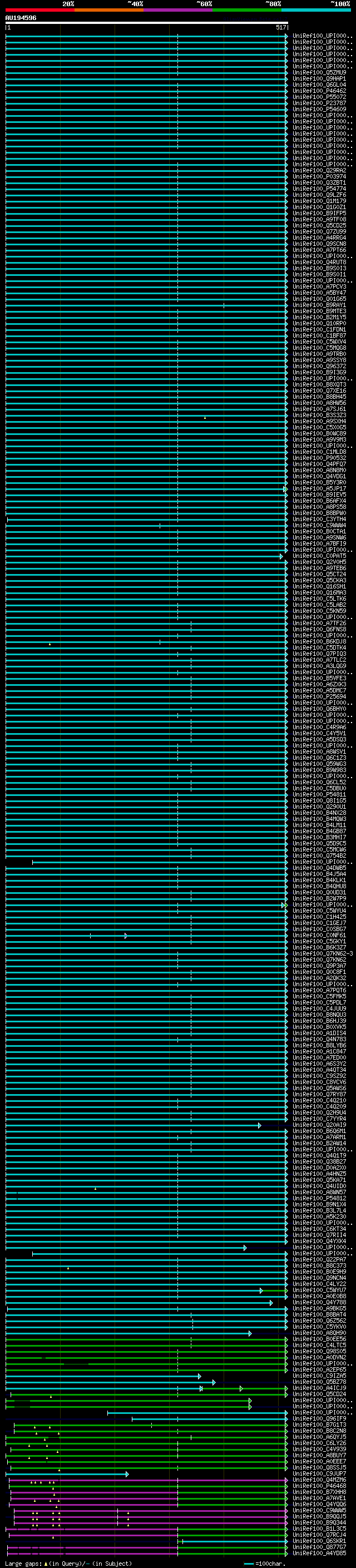The height and width of the screenshot is (1568, 356).
Task: Open hit UniRef100_Q6GL04
Action: pos(319,85)
